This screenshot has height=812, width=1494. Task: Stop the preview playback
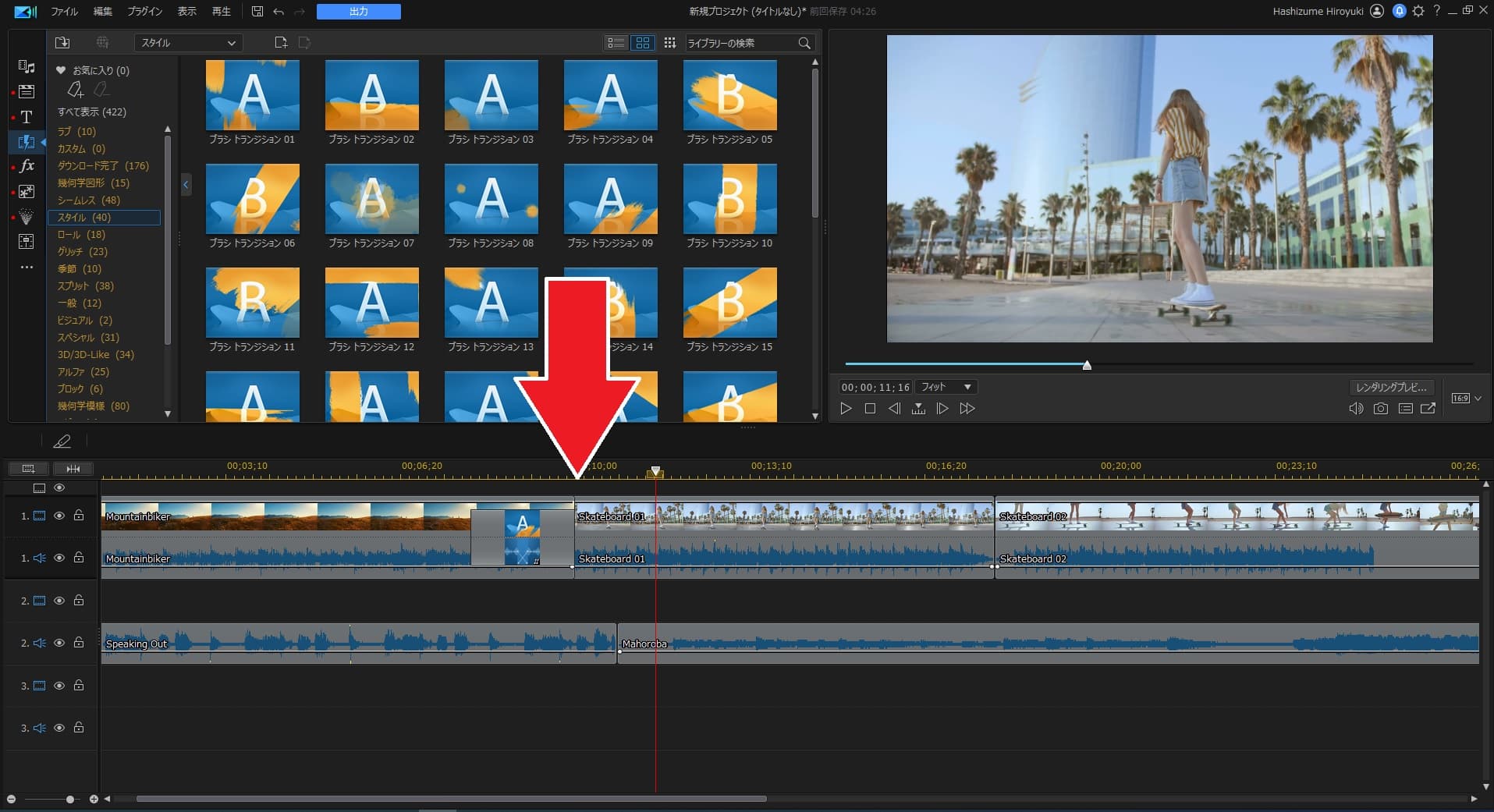[x=870, y=409]
